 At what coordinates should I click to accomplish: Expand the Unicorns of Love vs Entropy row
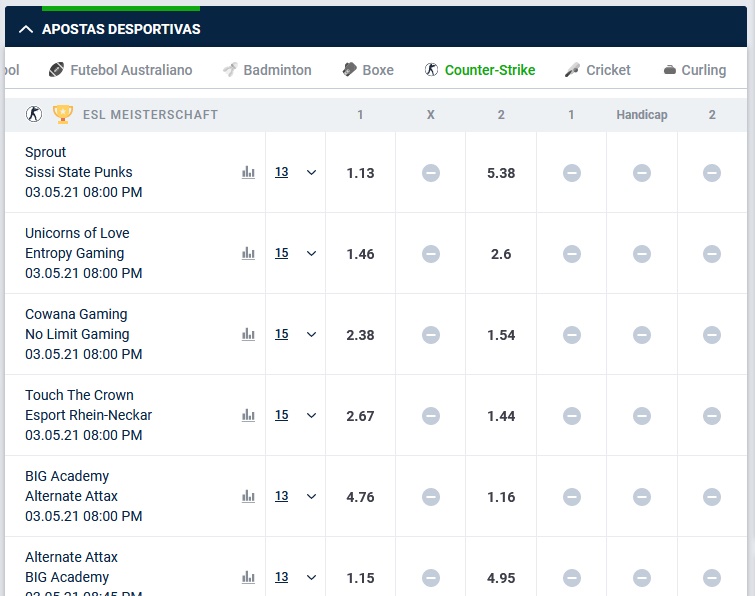[x=312, y=253]
